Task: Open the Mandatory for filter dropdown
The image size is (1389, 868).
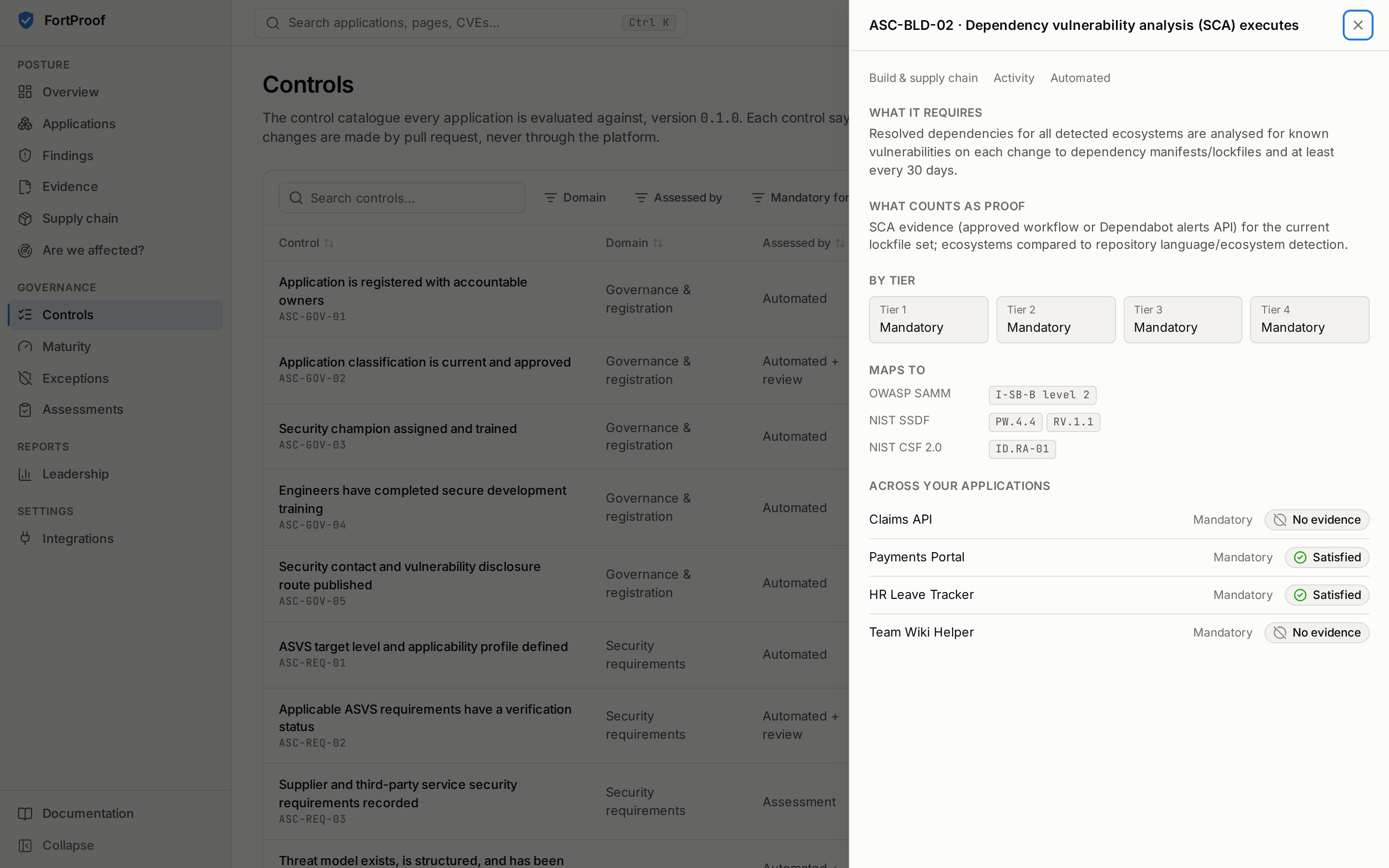Action: pos(800,198)
